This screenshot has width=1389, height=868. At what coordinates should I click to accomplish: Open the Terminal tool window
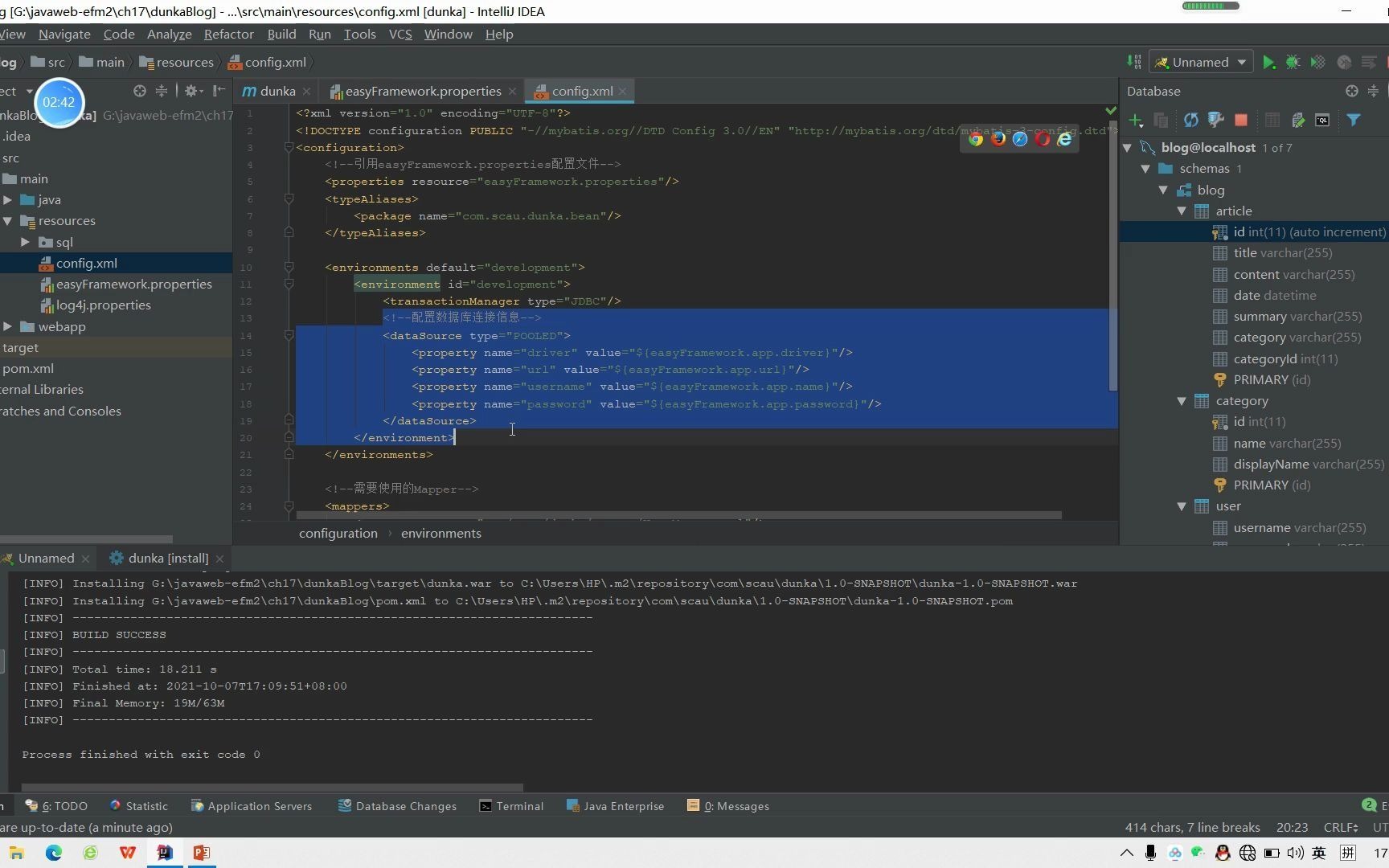click(x=511, y=806)
